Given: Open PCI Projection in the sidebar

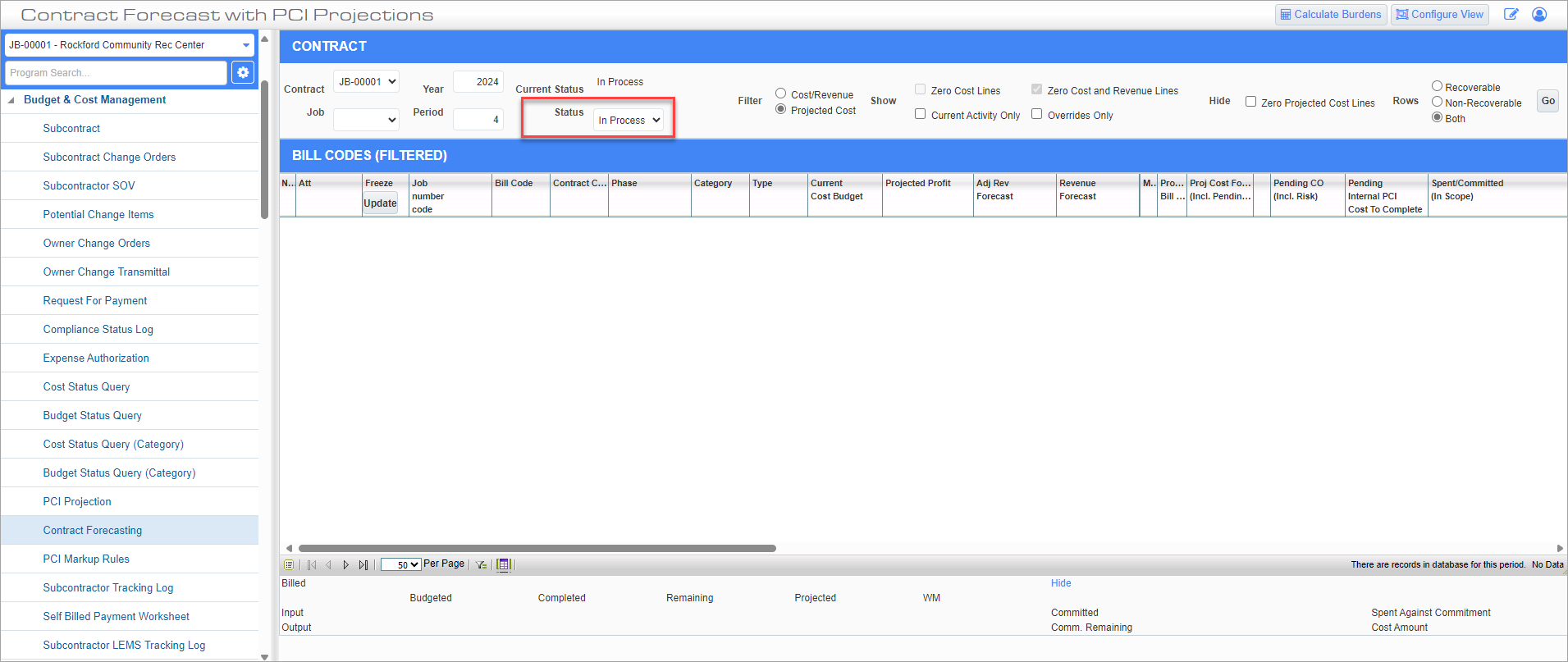Looking at the screenshot, I should pos(77,502).
